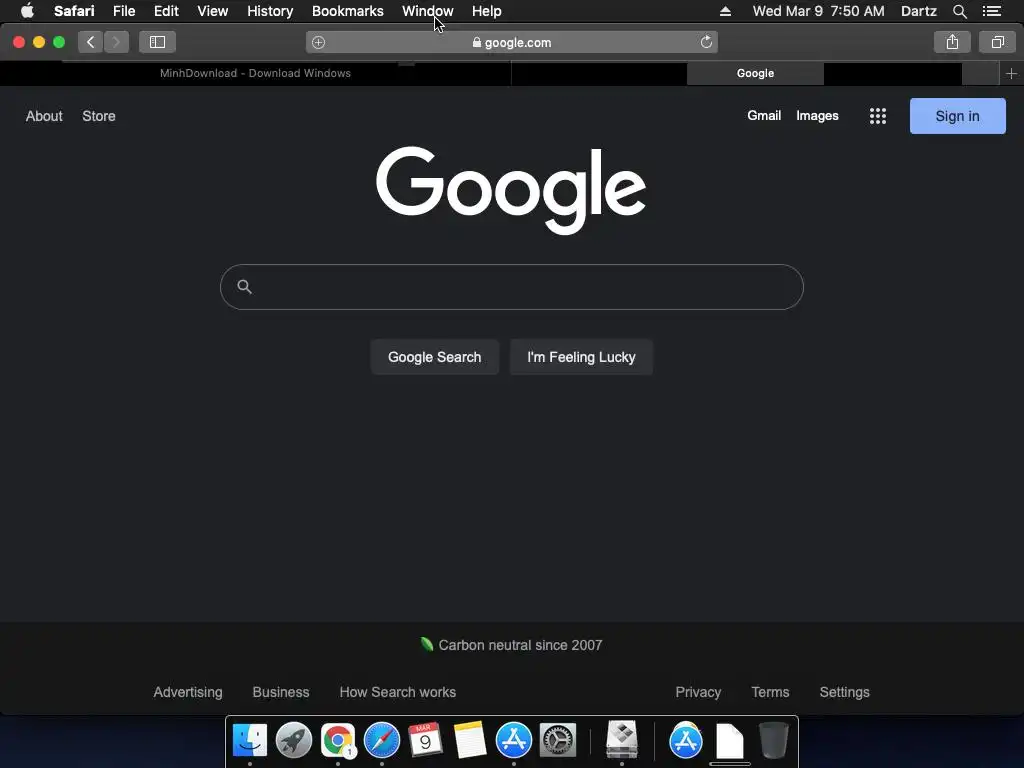Go back with Safari's back arrow
The image size is (1024, 768).
pos(91,42)
